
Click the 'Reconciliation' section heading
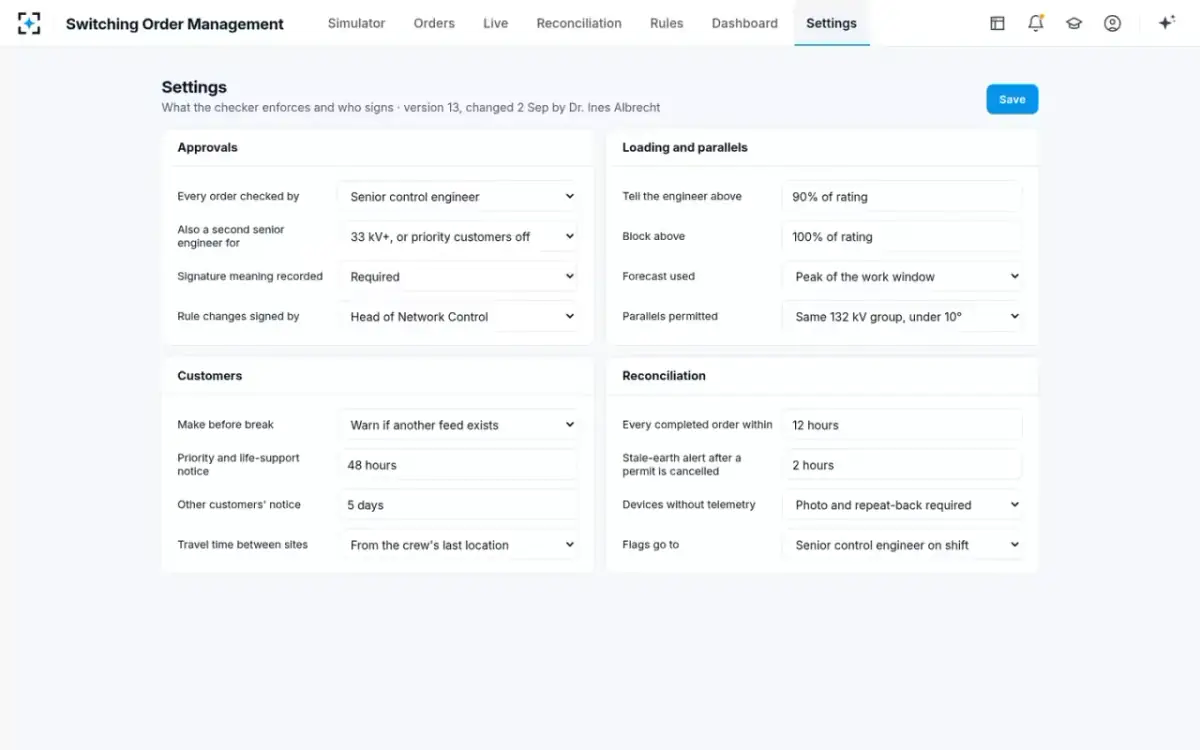click(x=664, y=376)
